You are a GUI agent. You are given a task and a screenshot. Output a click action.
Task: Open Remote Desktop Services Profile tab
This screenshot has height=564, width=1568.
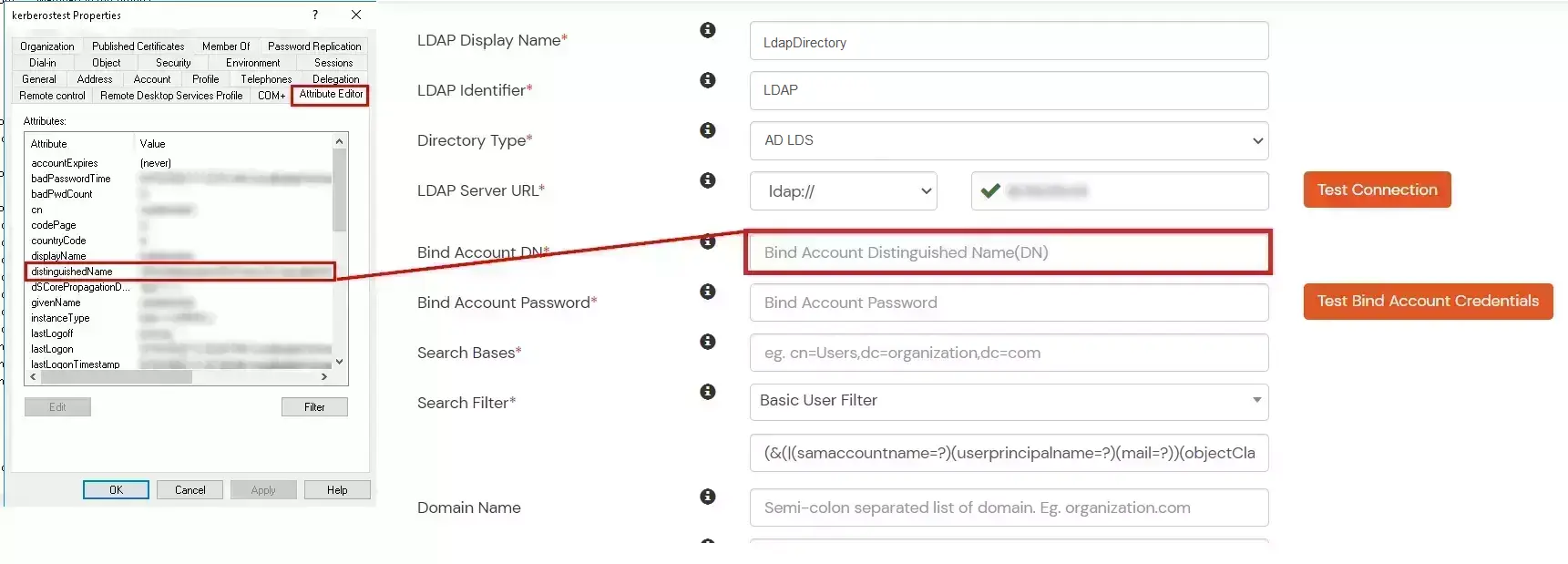click(171, 96)
